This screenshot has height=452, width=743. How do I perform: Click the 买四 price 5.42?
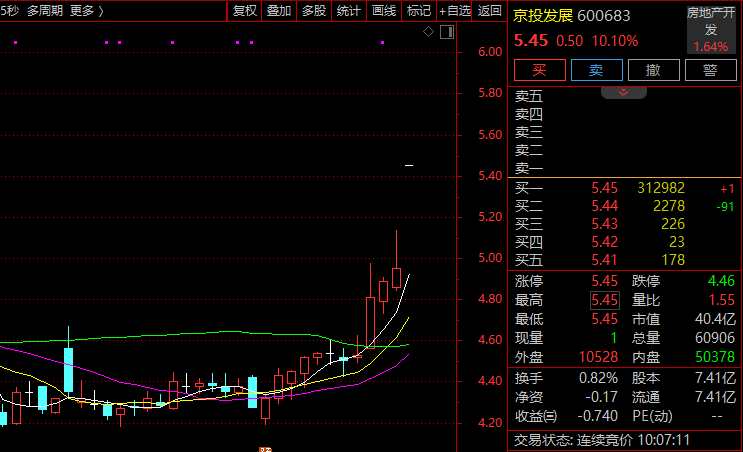604,242
